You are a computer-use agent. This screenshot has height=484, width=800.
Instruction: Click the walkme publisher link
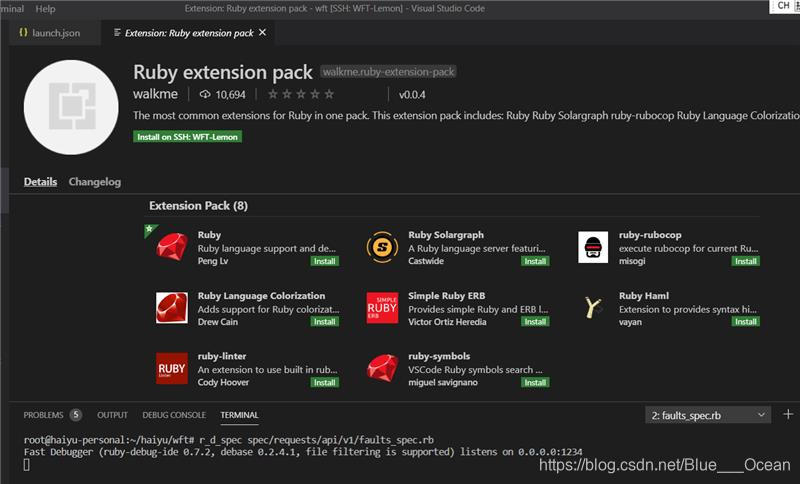[x=155, y=94]
